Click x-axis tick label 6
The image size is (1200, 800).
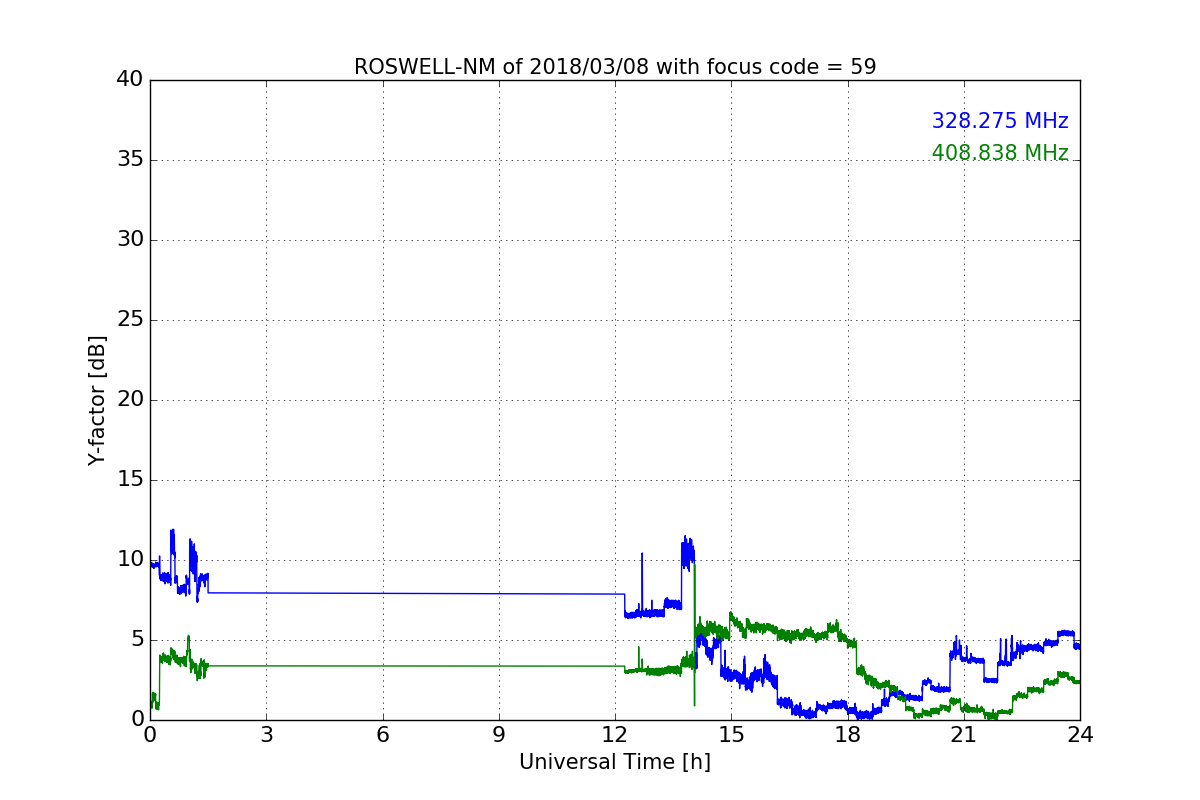(x=382, y=734)
